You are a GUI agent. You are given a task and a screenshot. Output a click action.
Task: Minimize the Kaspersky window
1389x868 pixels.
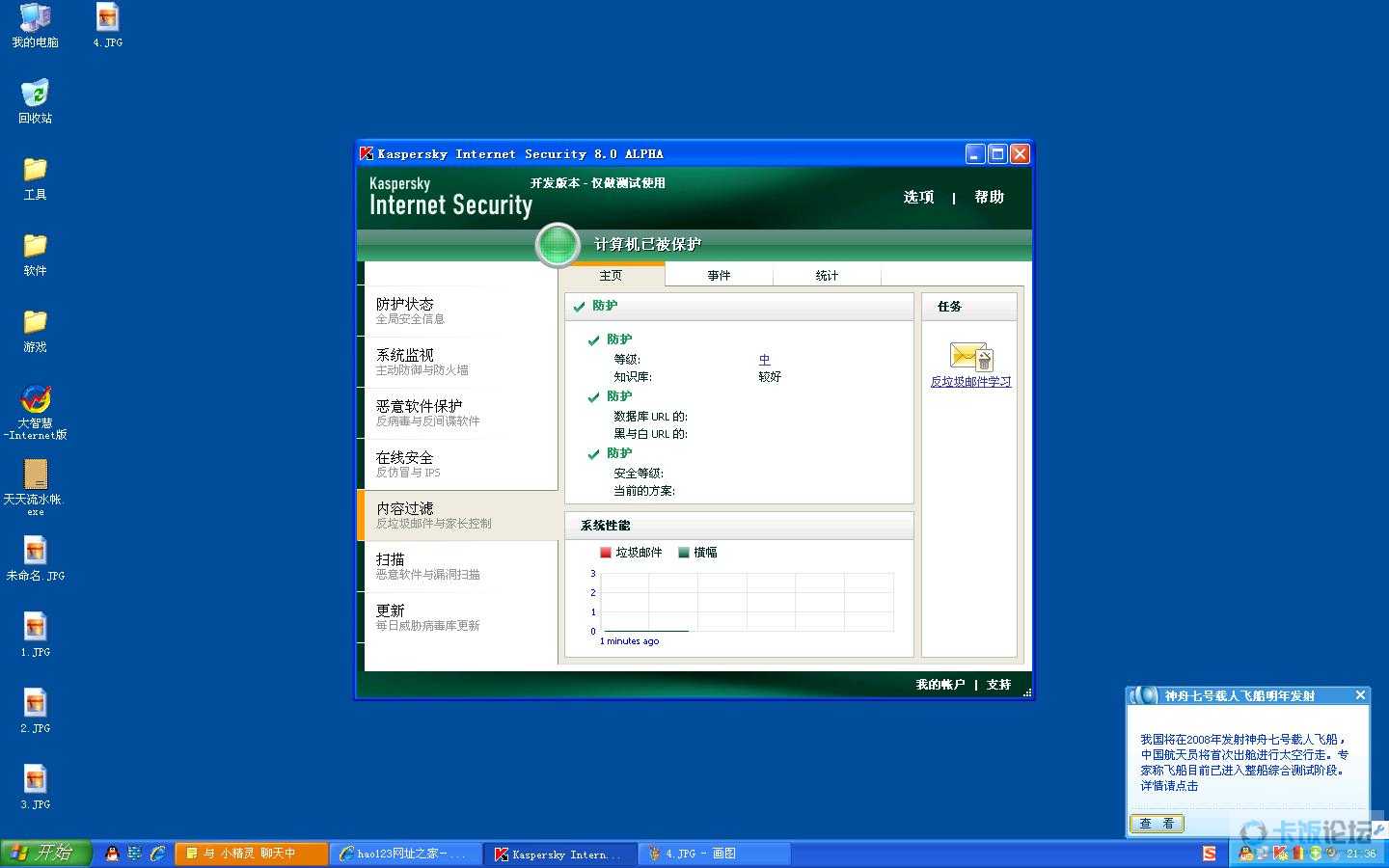pyautogui.click(x=976, y=153)
